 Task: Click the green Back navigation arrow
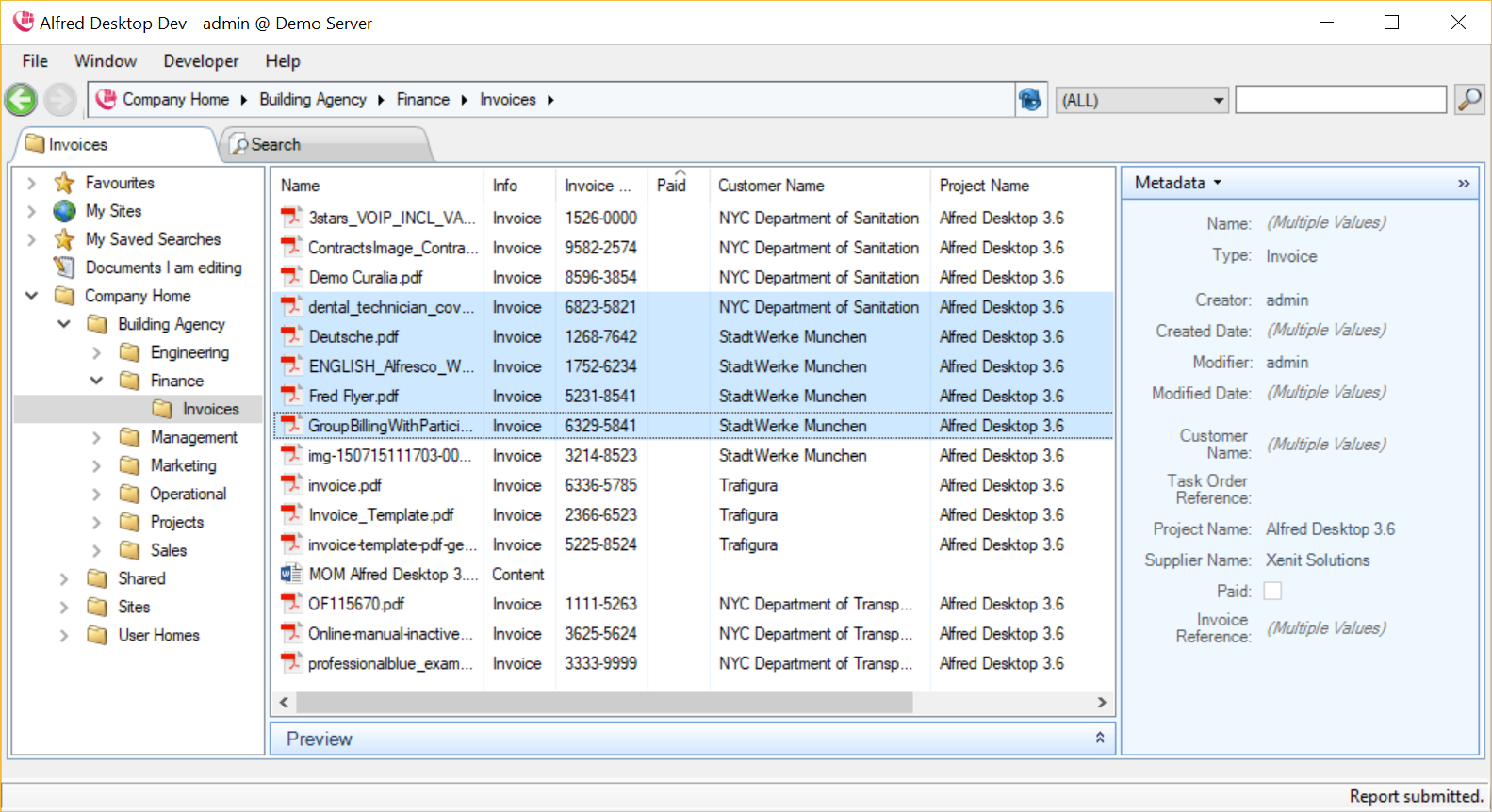coord(21,100)
